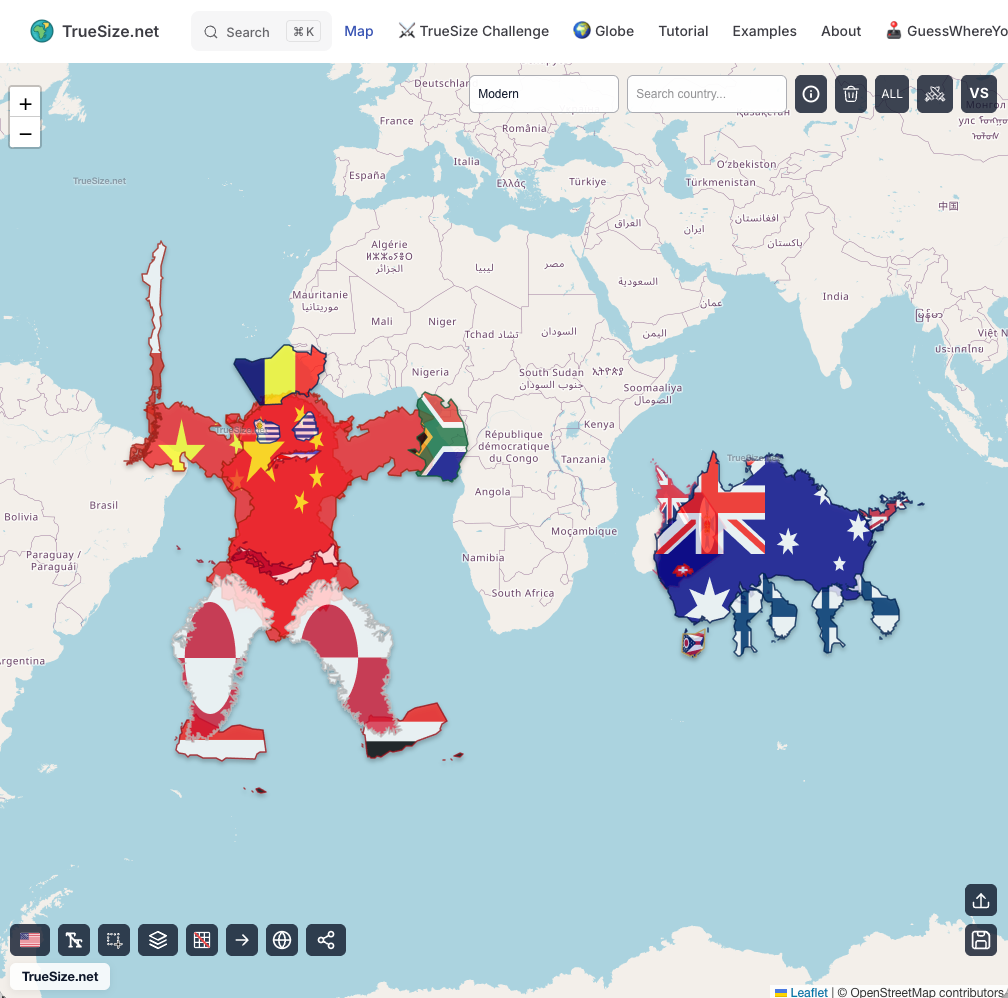Open the TrueSize Challenge tab
Screen dimensions: 1008x998
[x=474, y=31]
